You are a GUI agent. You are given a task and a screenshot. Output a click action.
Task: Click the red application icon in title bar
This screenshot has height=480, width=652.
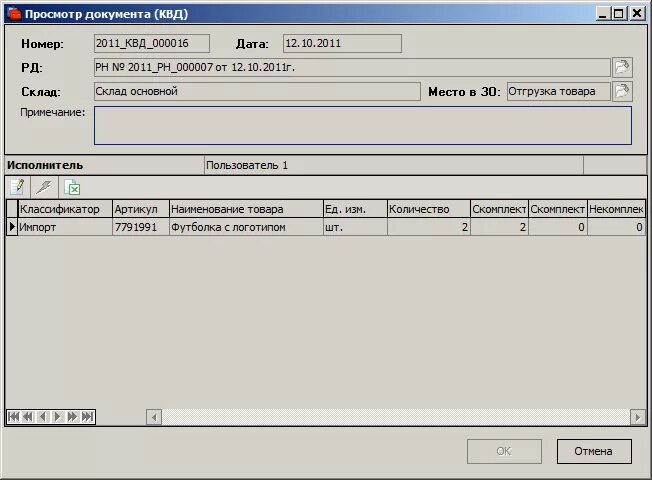[x=15, y=14]
